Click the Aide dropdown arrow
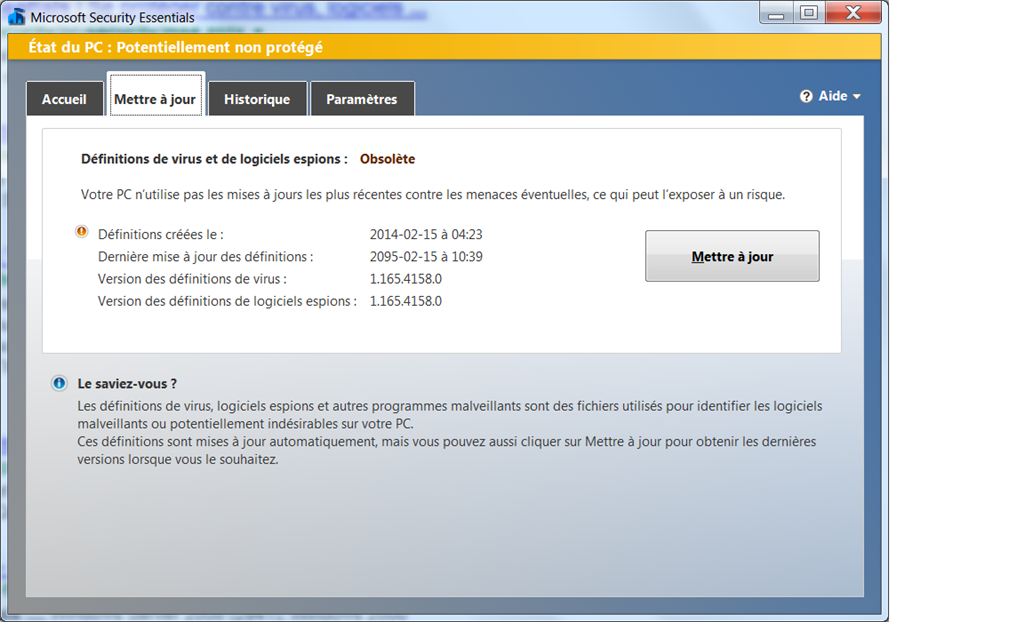This screenshot has height=622, width=1024. (856, 97)
